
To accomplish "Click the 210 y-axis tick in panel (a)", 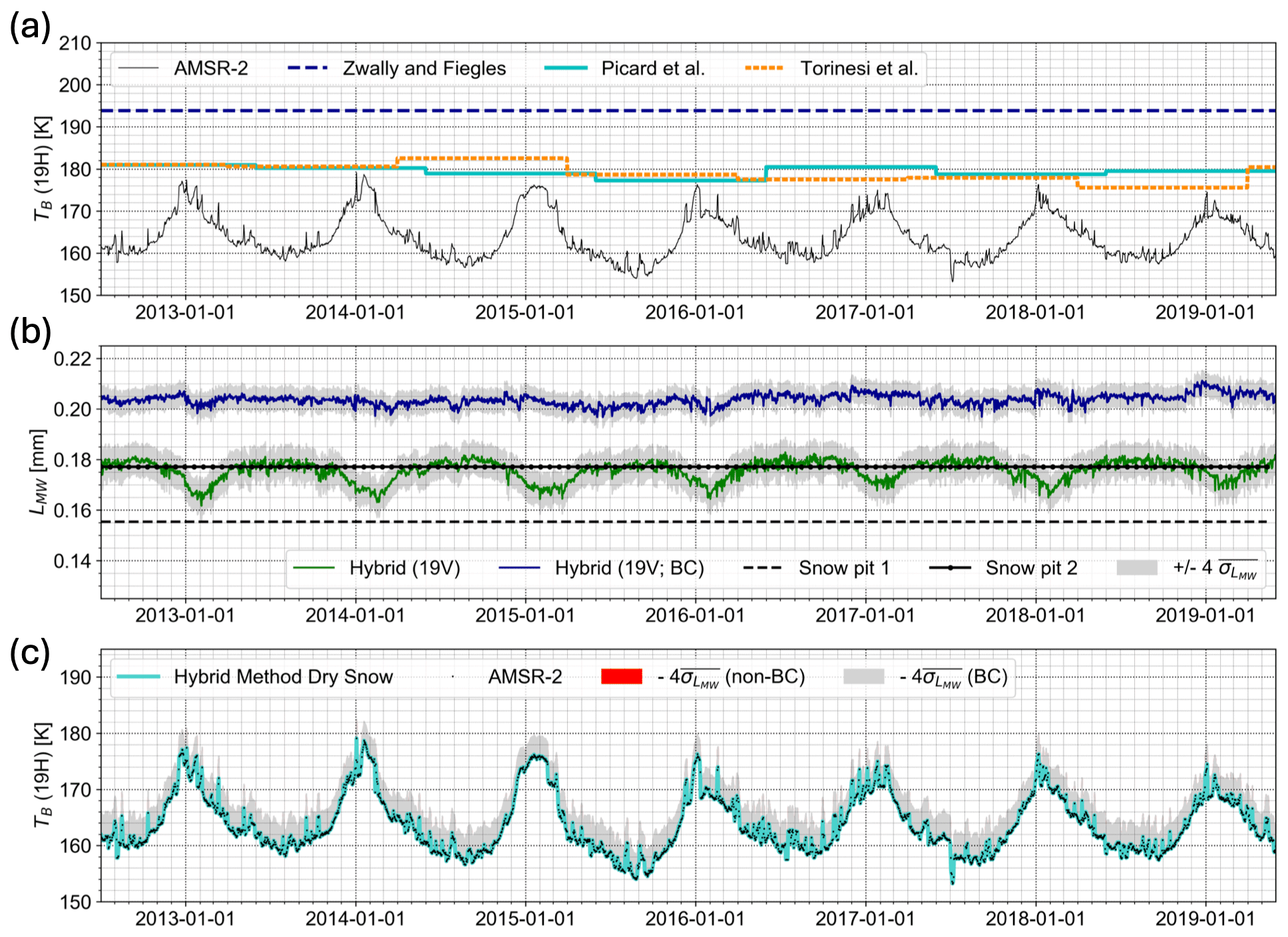I will coord(75,43).
